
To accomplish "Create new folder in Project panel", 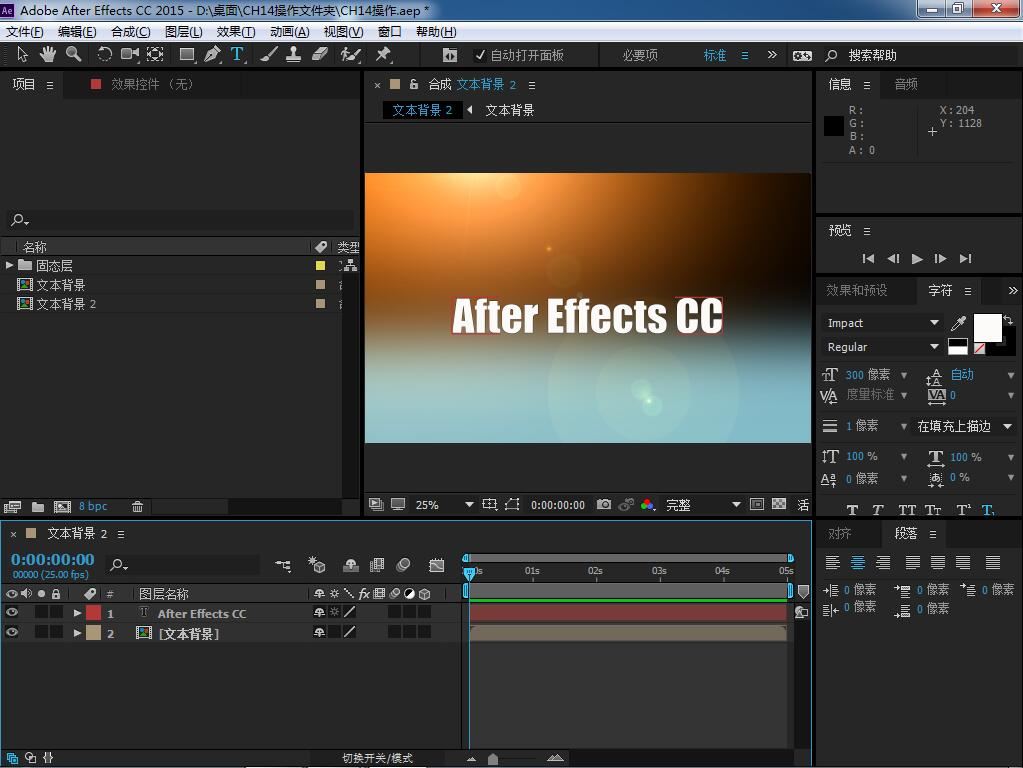I will coord(38,506).
